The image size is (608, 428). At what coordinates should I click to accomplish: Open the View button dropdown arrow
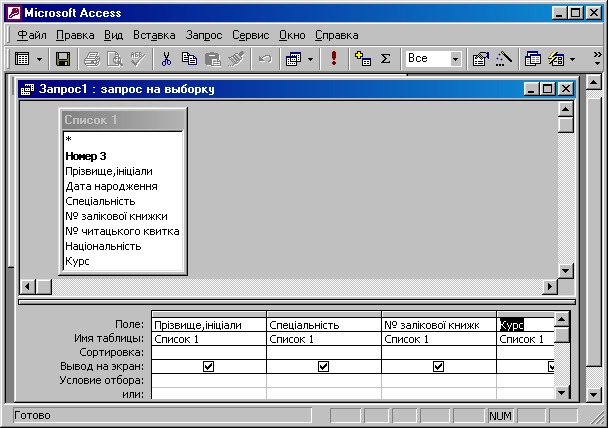click(39, 60)
